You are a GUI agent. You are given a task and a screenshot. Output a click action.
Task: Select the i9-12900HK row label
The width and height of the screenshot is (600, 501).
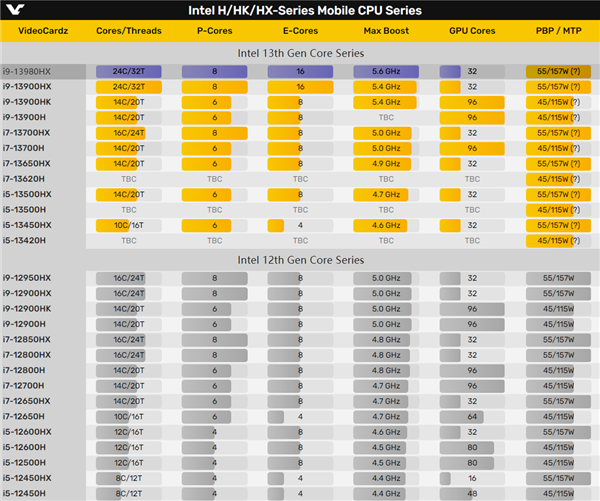click(27, 308)
